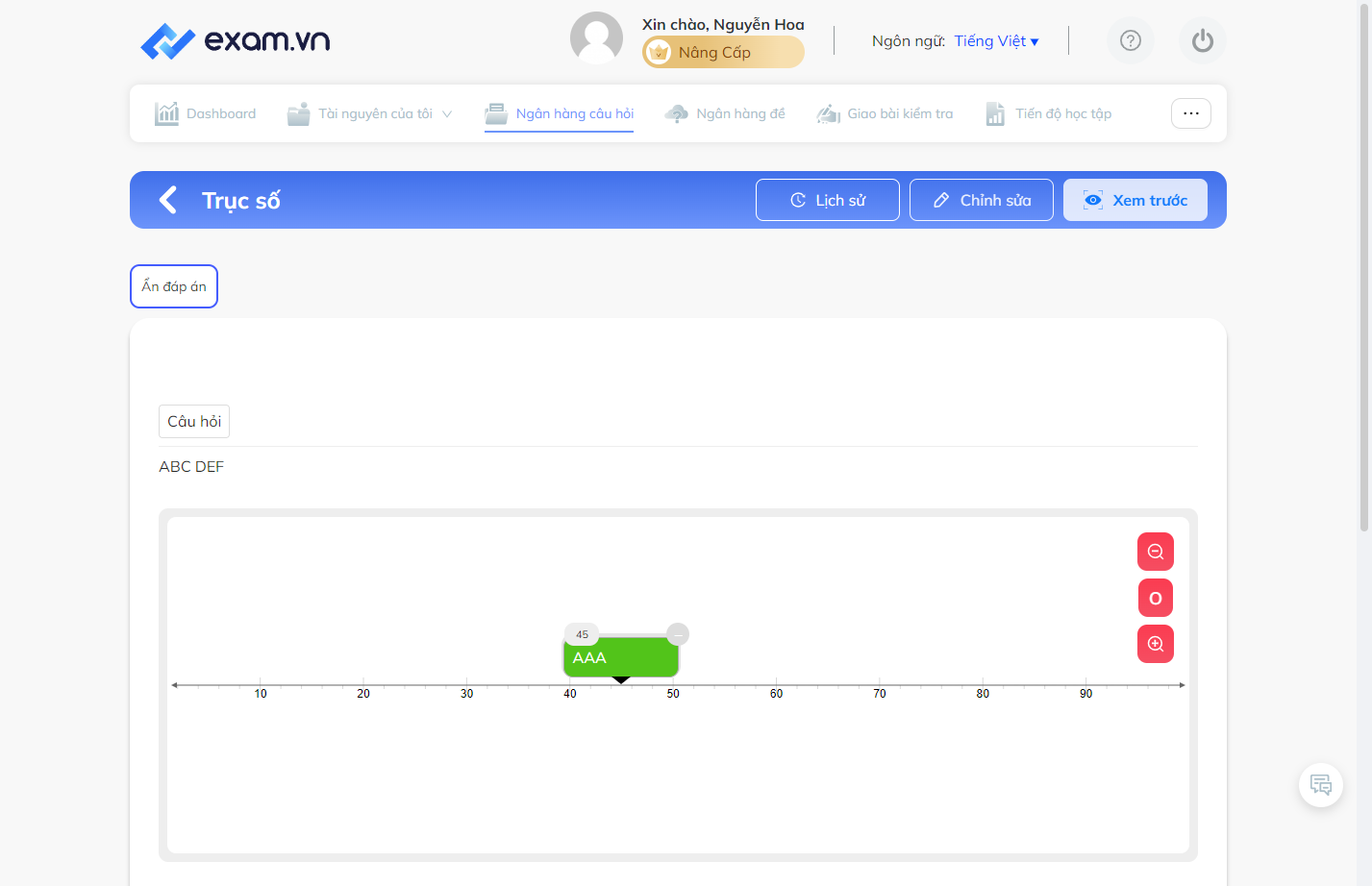The height and width of the screenshot is (886, 1372).
Task: Open Giao bài kiểm tra tab
Action: click(885, 113)
